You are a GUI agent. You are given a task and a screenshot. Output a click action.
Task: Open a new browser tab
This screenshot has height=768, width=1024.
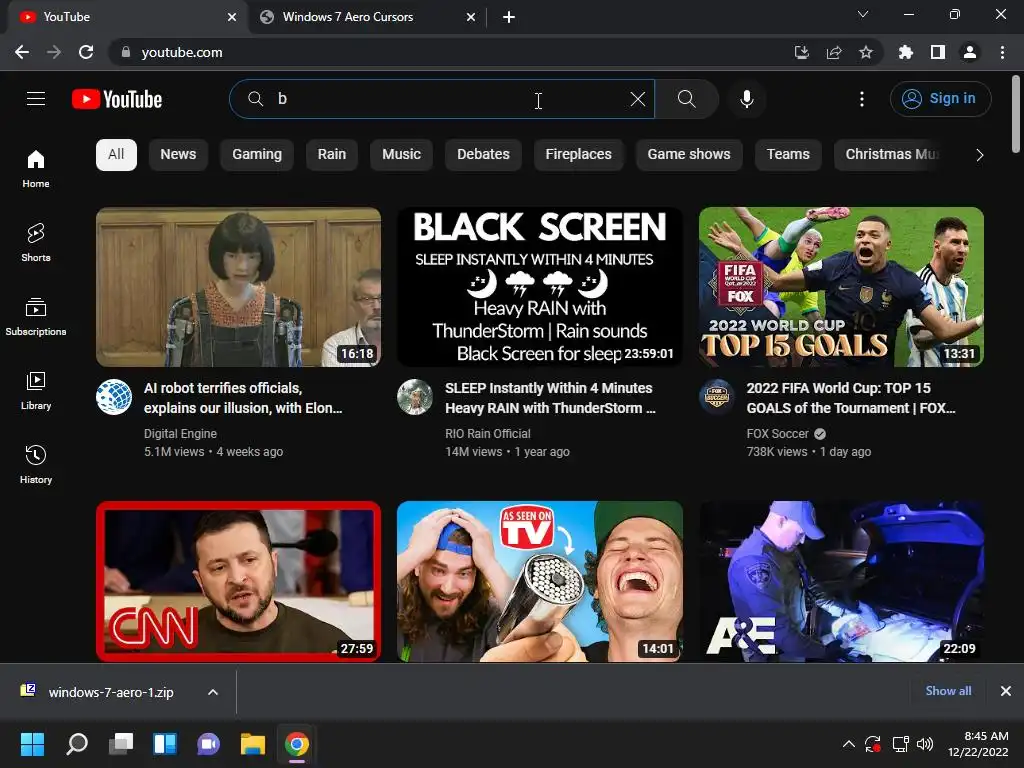509,17
